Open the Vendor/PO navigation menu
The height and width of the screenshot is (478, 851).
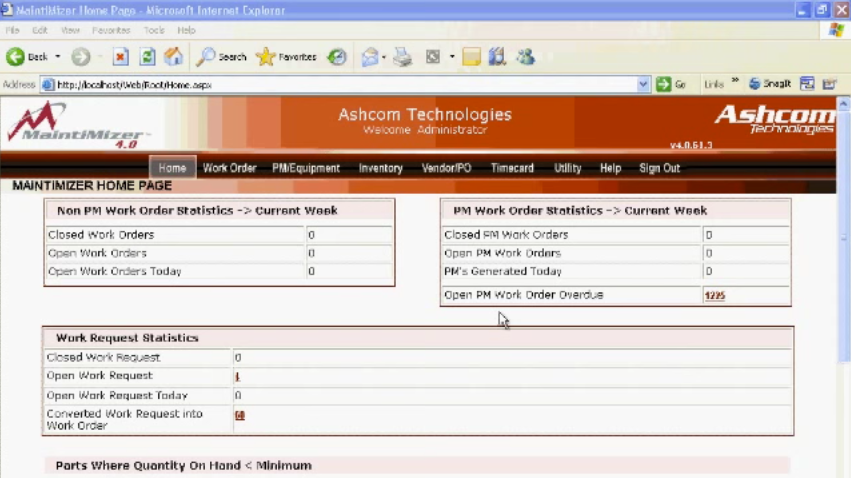[x=447, y=168]
